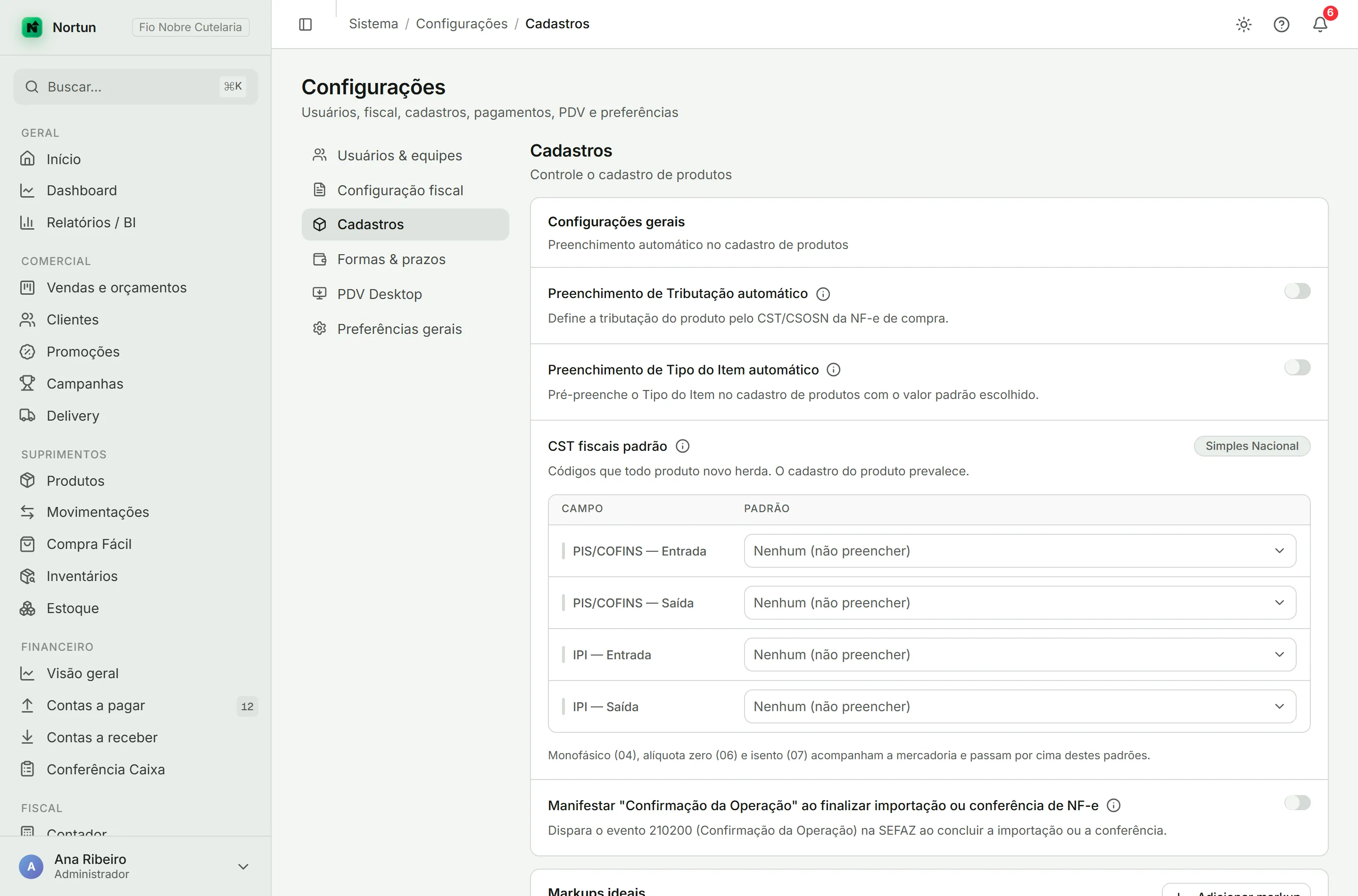Open PIS/COFINS — Saída dropdown

(x=1020, y=603)
